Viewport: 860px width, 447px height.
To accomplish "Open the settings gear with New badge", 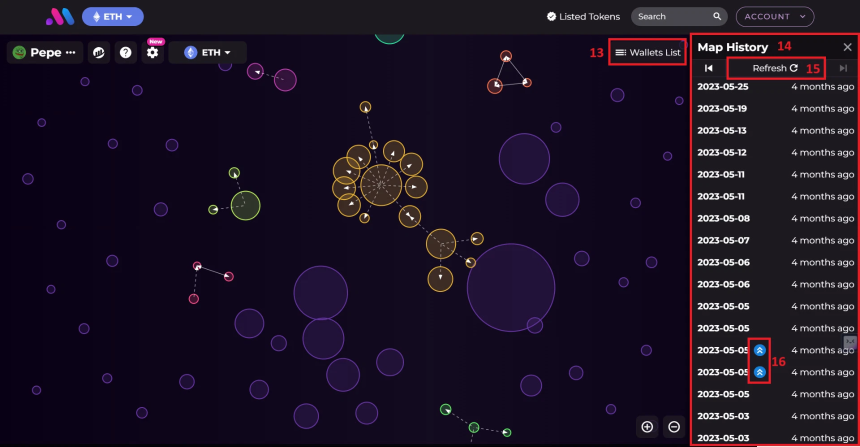I will pos(152,52).
